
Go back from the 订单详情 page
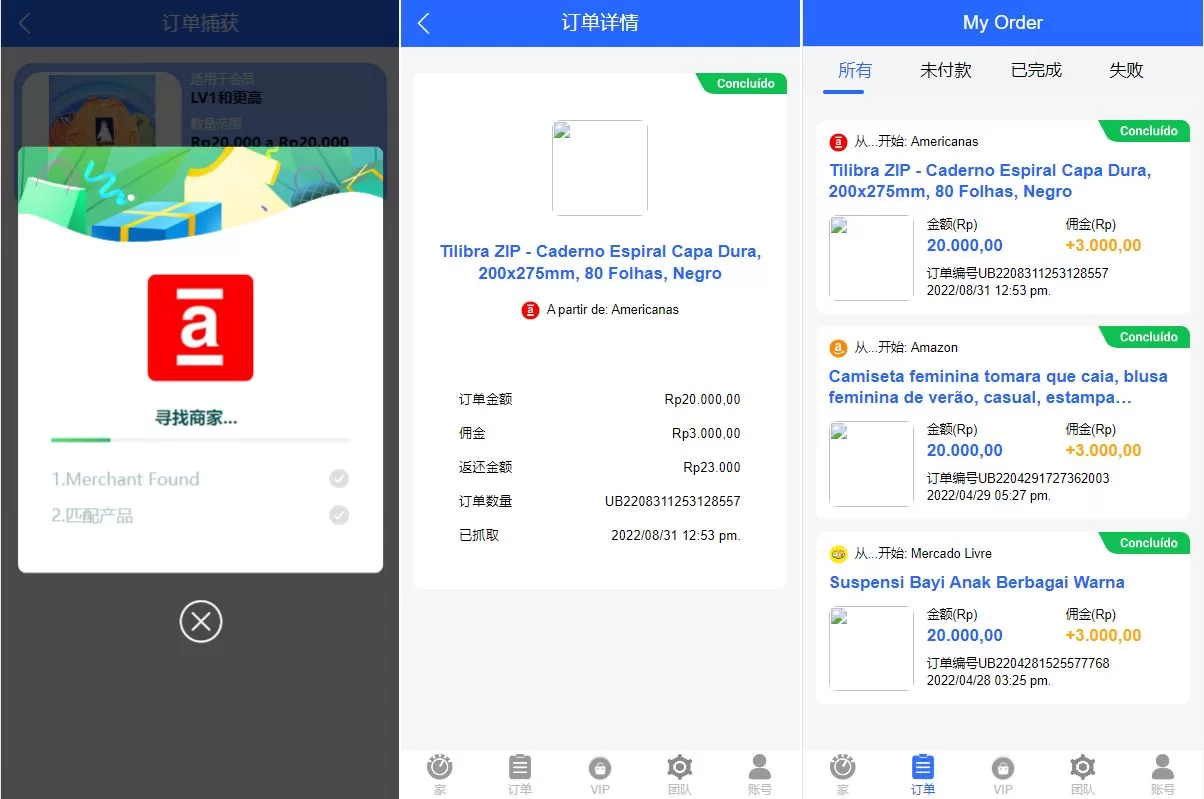pos(424,23)
